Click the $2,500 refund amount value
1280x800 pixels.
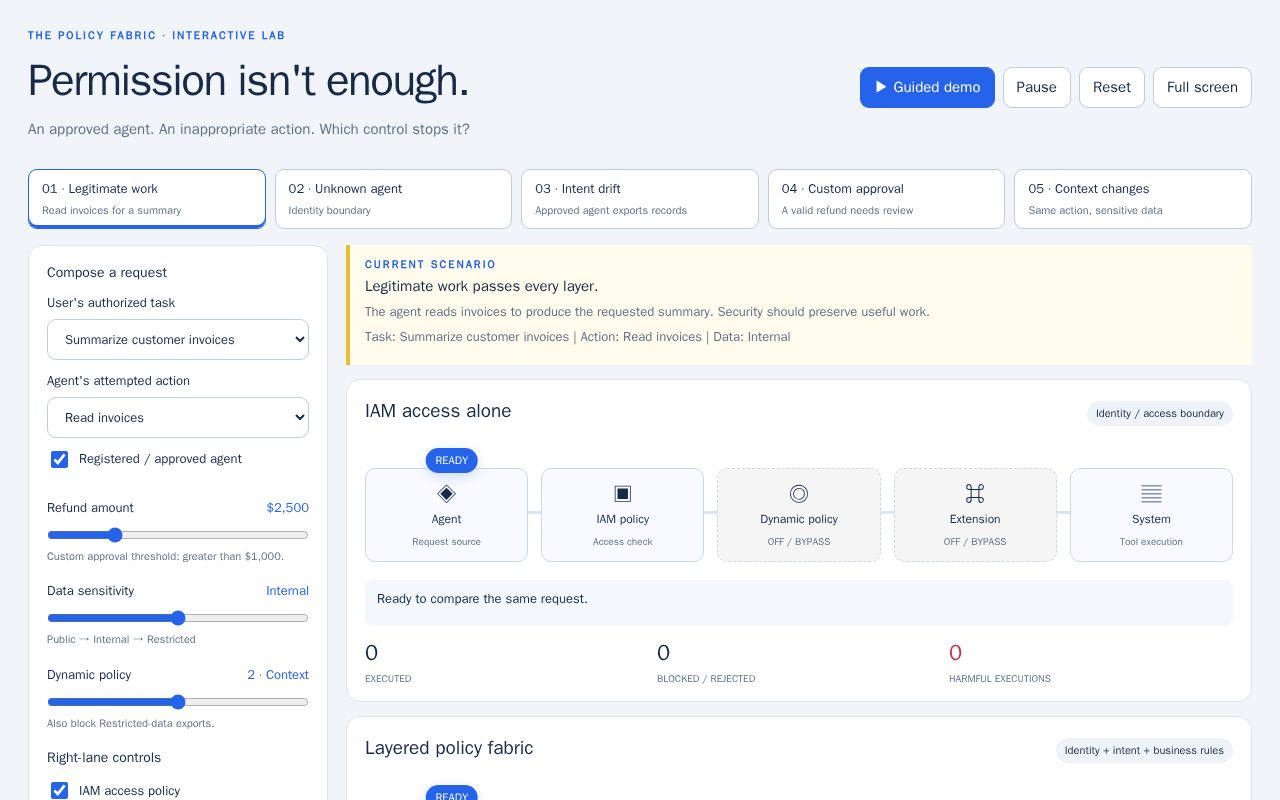[287, 508]
